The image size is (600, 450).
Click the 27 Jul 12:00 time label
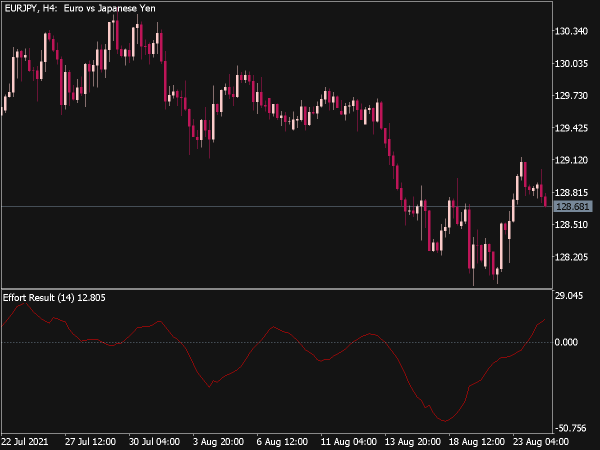pyautogui.click(x=90, y=442)
